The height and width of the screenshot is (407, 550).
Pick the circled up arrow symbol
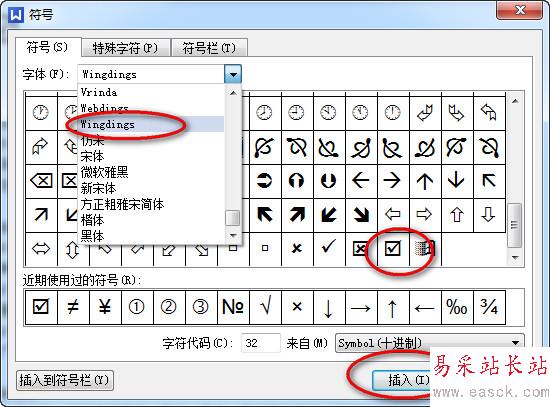coord(296,181)
